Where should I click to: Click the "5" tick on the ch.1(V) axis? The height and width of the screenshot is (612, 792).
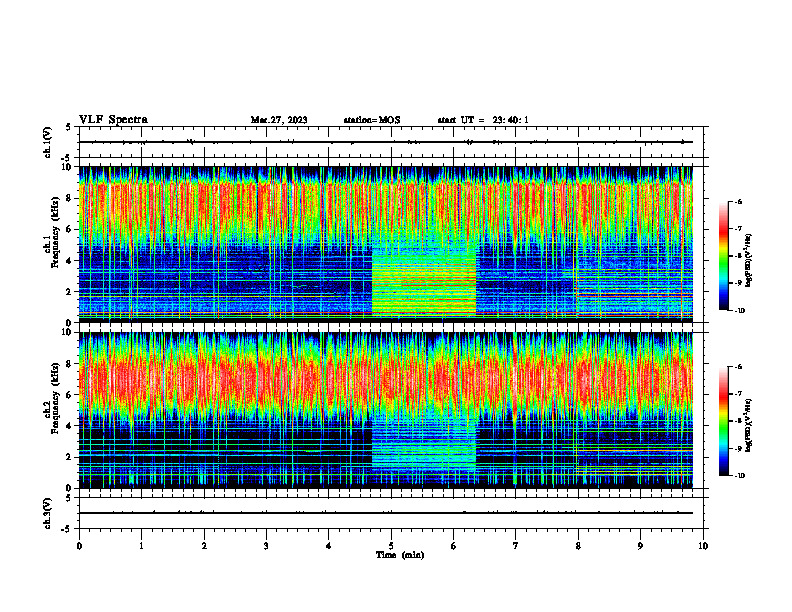[69, 128]
